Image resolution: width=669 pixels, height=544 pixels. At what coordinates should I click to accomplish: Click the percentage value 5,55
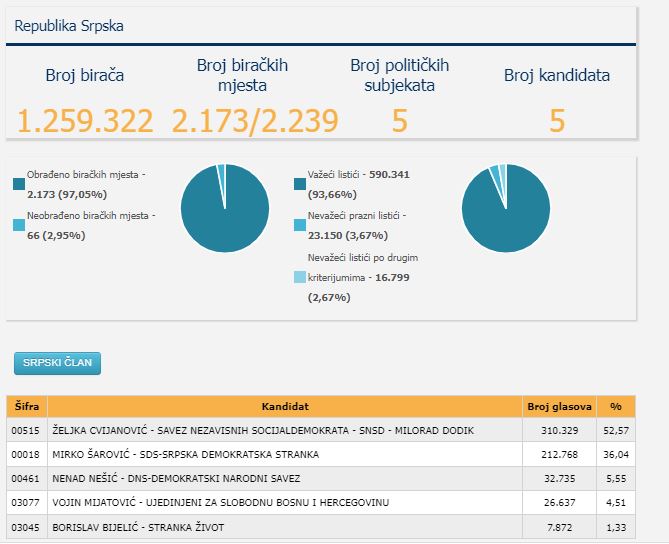coord(616,479)
